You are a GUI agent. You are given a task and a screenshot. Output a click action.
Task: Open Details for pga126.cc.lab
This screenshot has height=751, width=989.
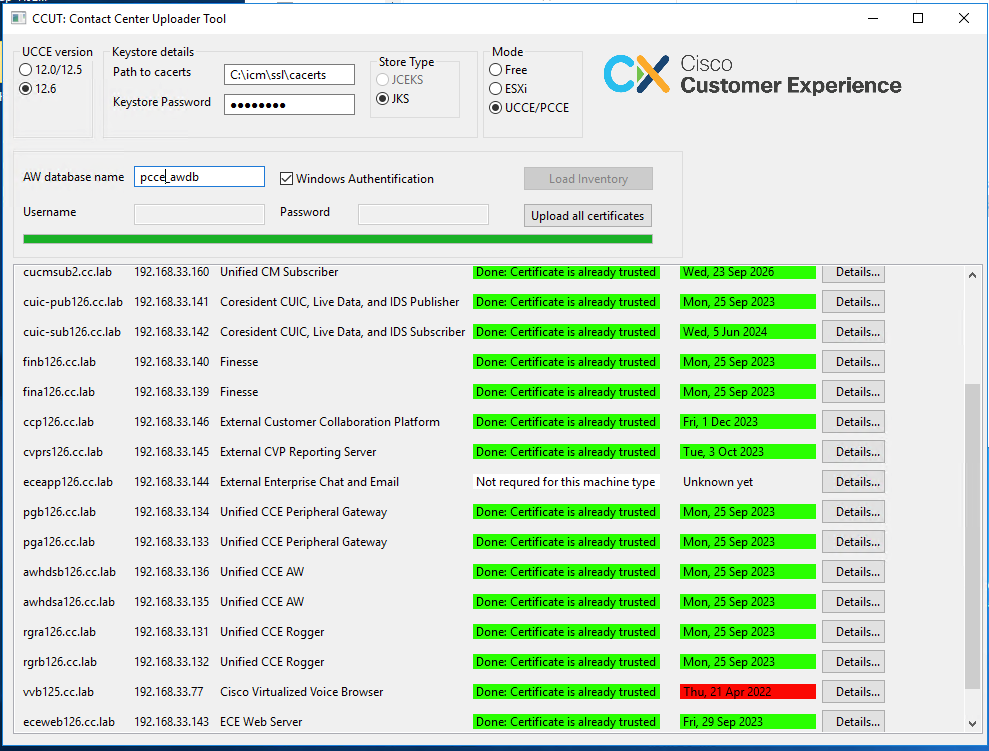(x=853, y=542)
